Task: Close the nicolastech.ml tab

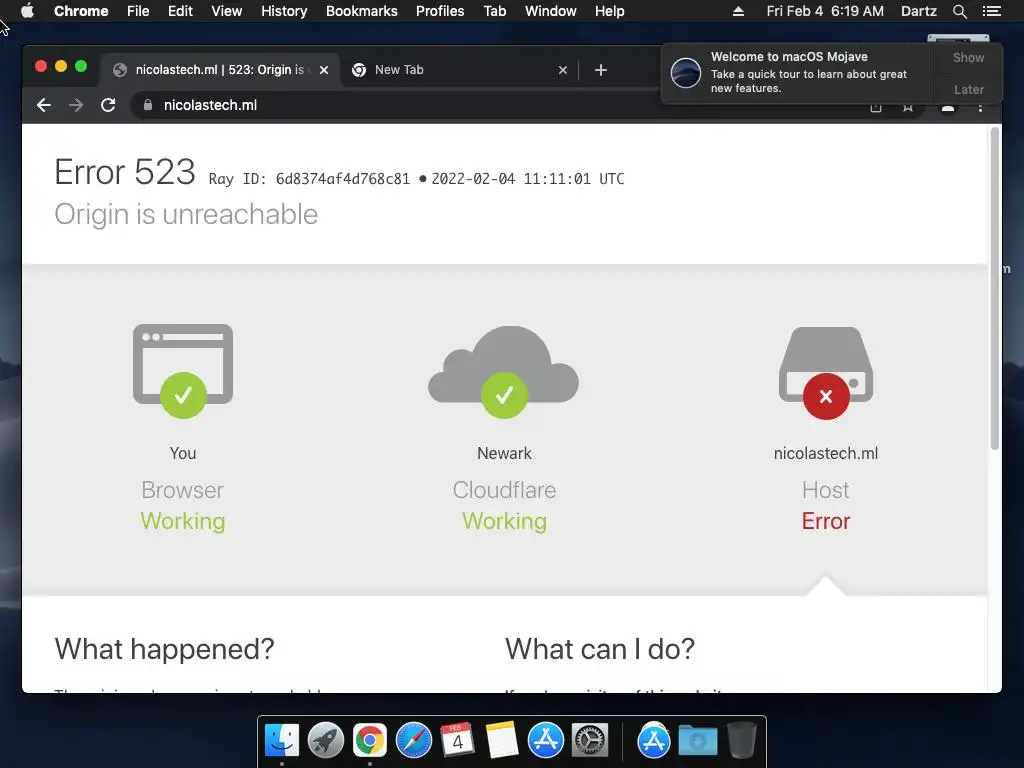Action: (324, 70)
